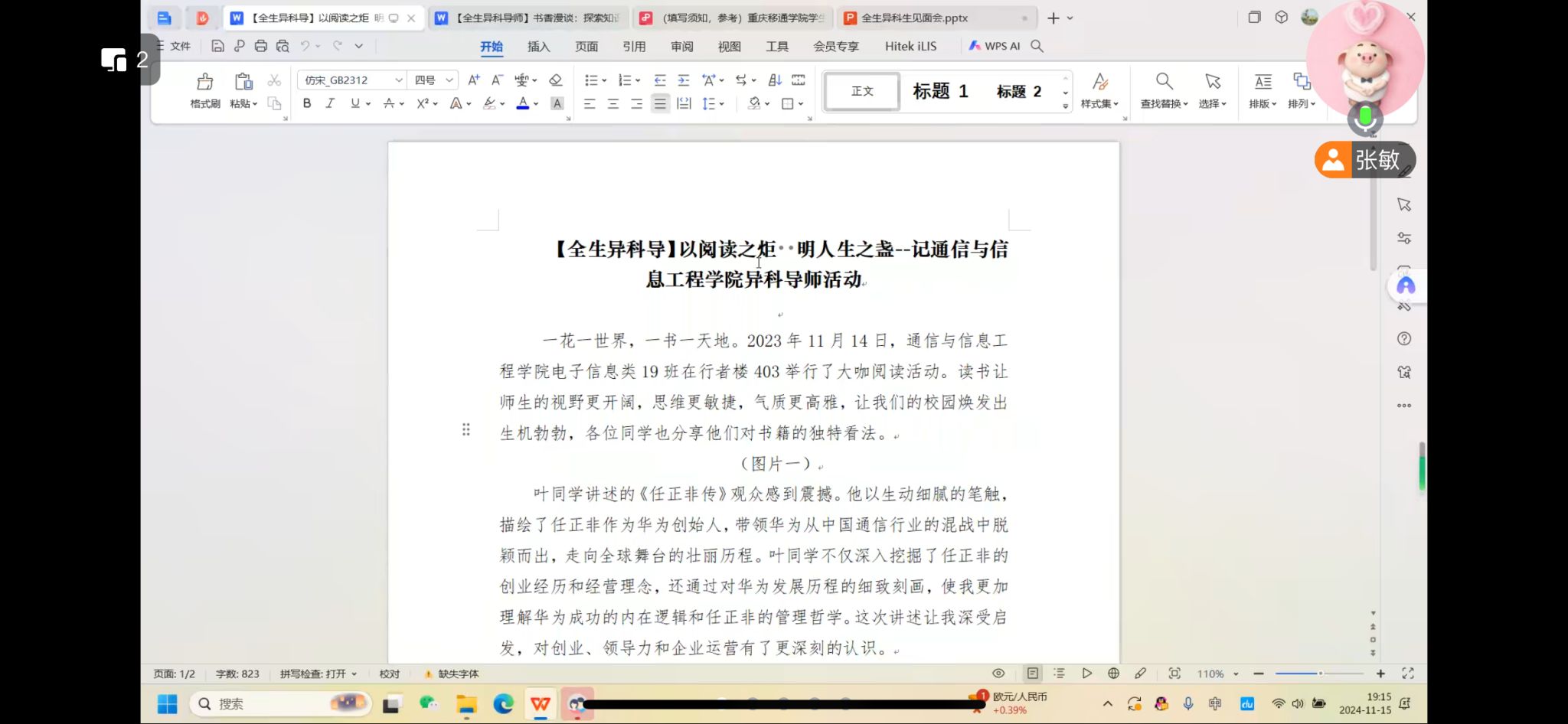Switch to the 插入 (Insert) ribbon tab
Viewport: 1568px width, 724px height.
[538, 47]
